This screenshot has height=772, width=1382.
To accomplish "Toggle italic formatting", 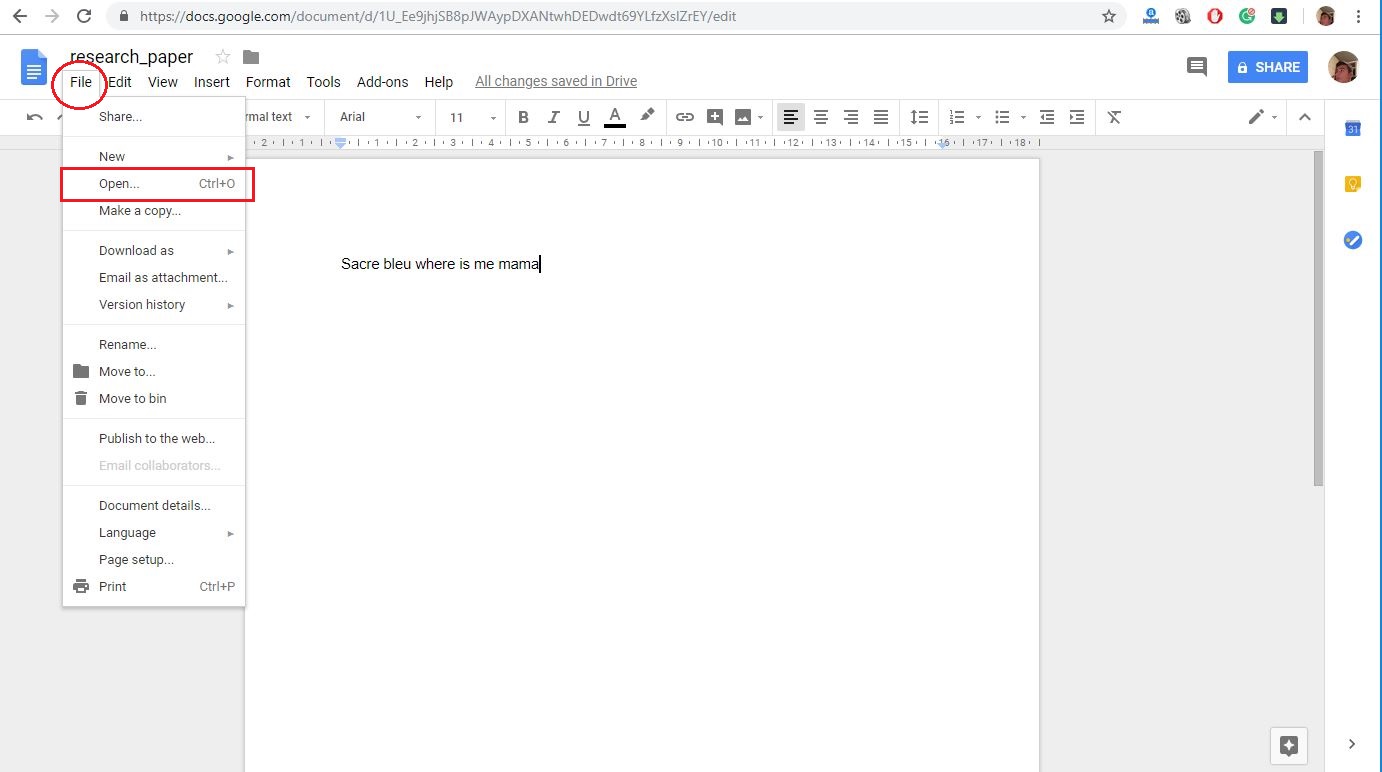I will tap(554, 117).
